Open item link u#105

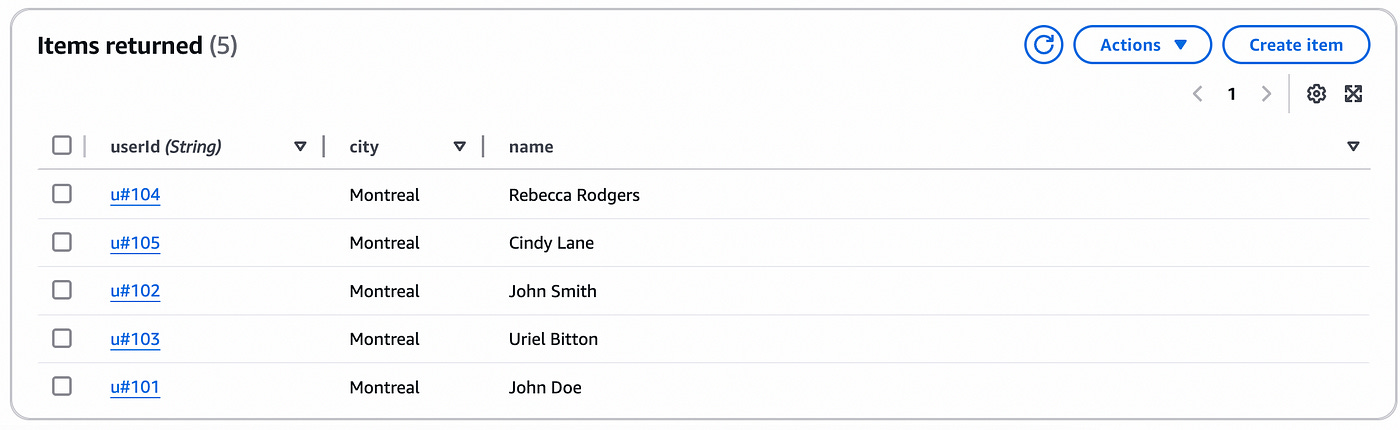tap(135, 243)
